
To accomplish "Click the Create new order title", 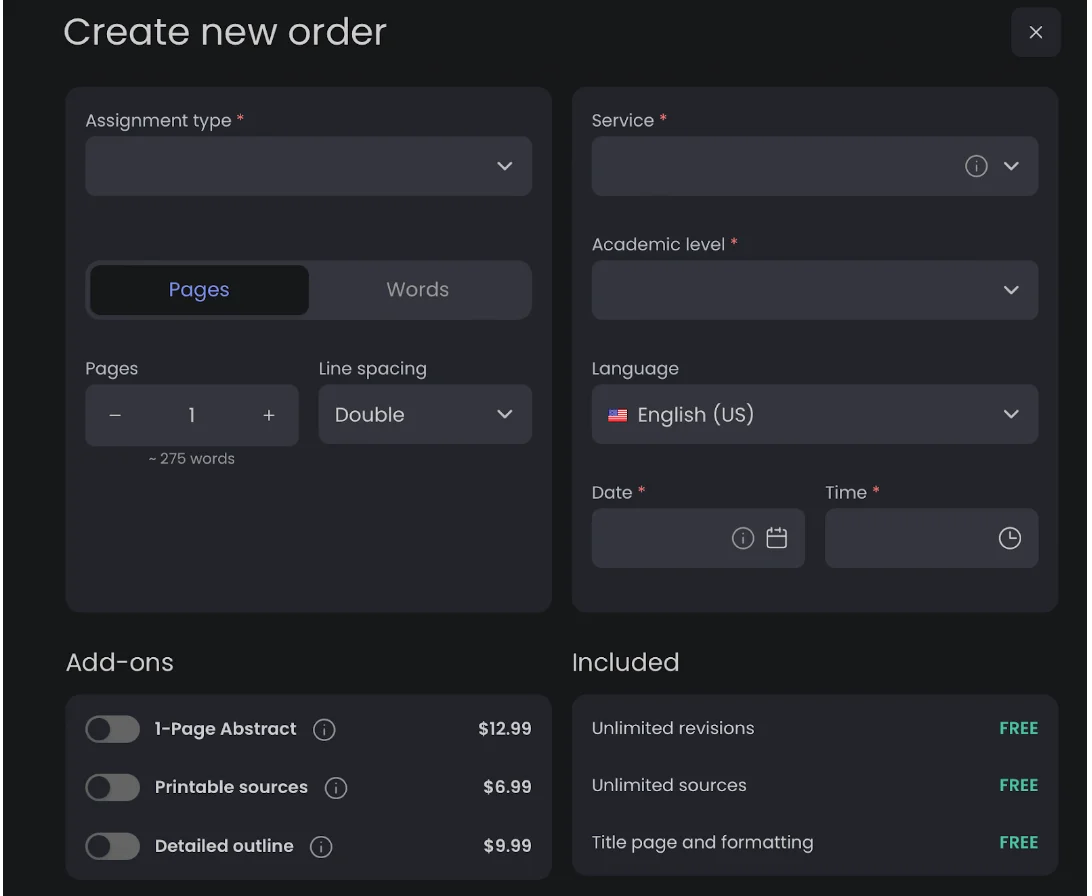I will pyautogui.click(x=225, y=32).
